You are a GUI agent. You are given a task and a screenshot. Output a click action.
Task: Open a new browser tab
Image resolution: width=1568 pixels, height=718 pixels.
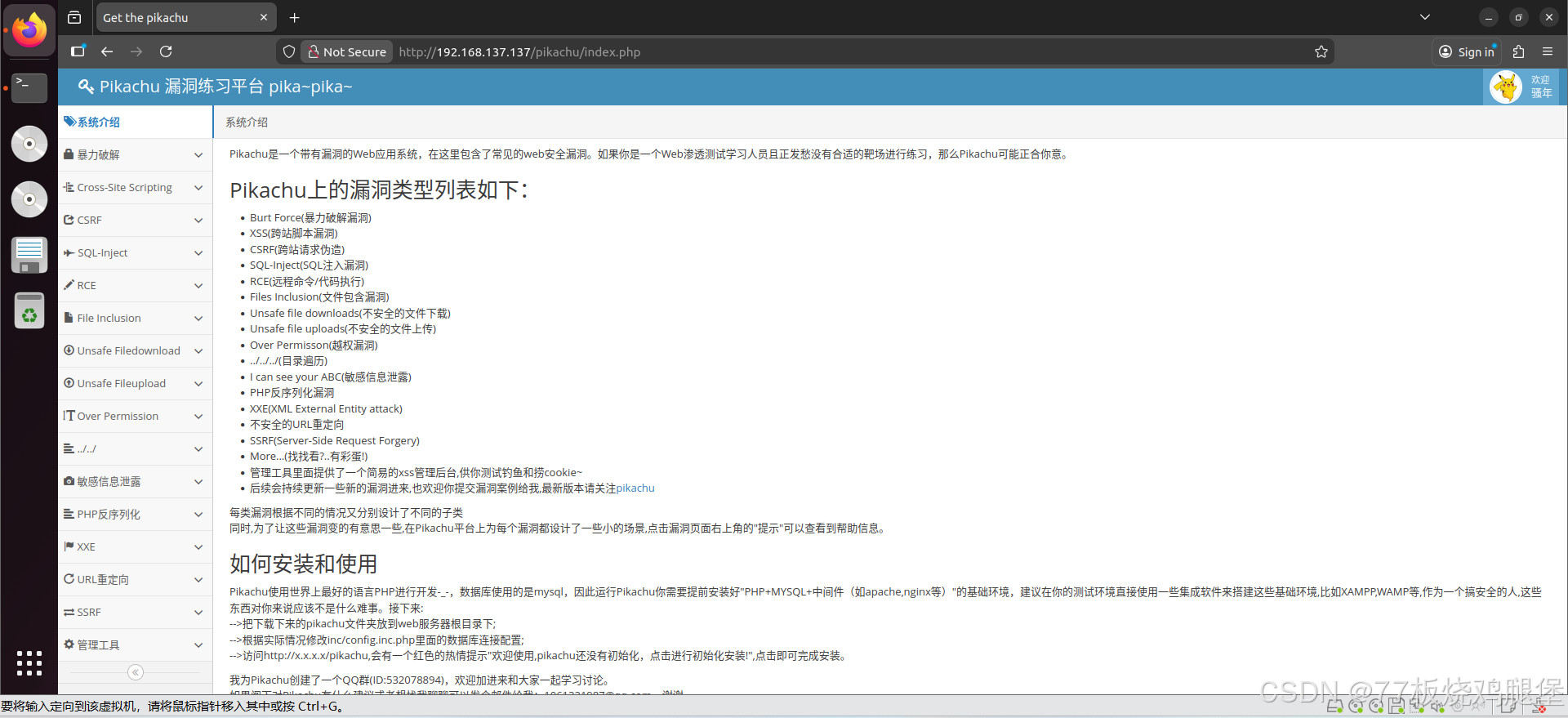[295, 17]
